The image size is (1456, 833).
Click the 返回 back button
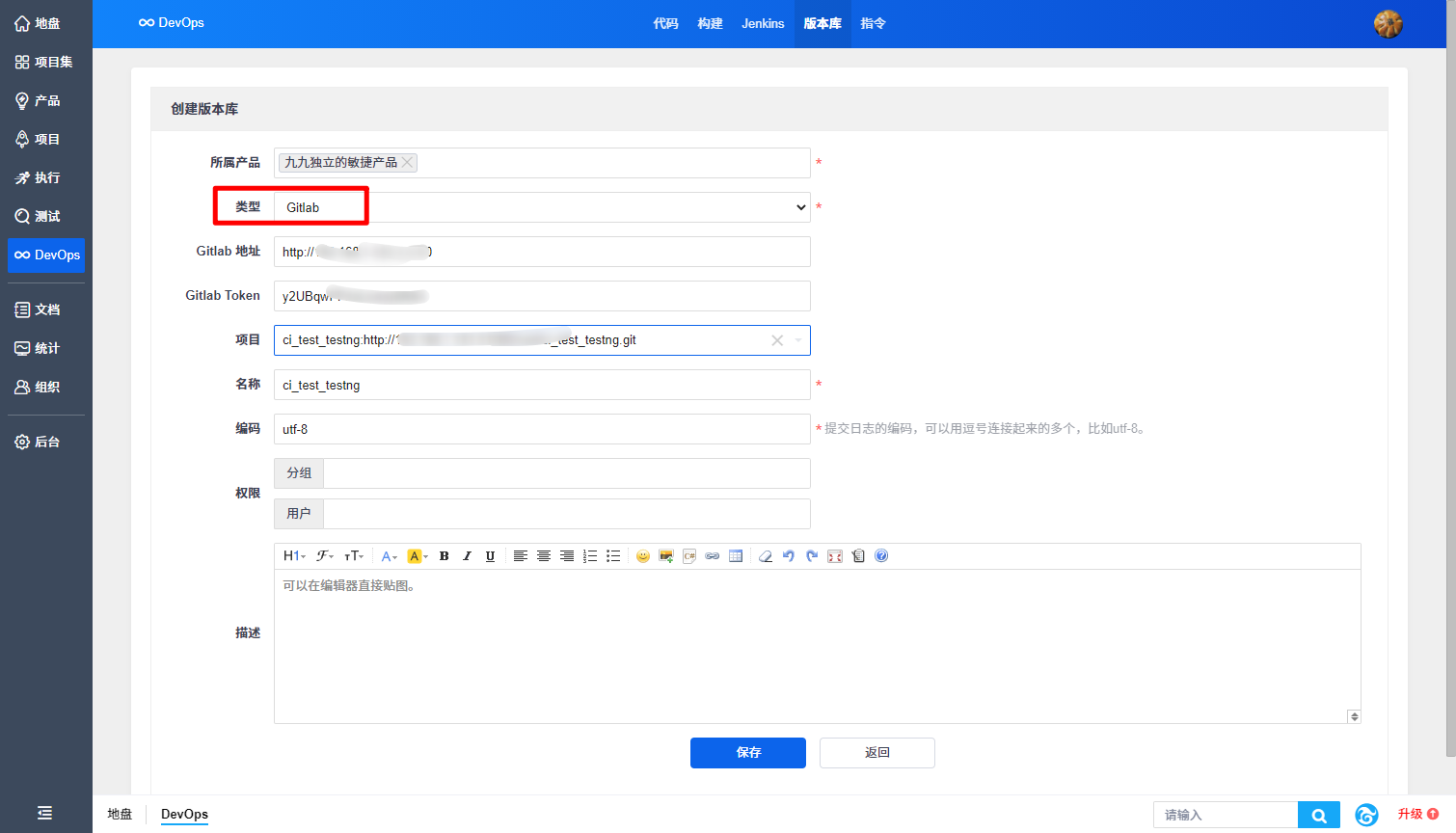coord(876,753)
